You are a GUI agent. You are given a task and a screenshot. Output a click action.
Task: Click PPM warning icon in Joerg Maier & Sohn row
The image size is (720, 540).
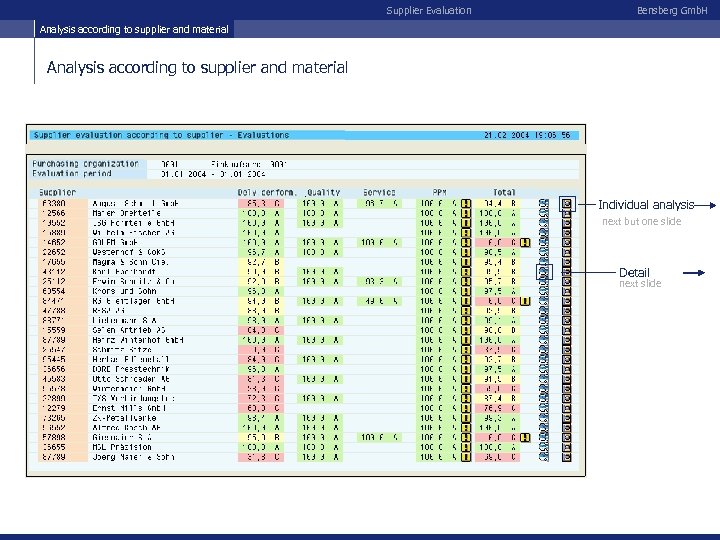click(466, 457)
